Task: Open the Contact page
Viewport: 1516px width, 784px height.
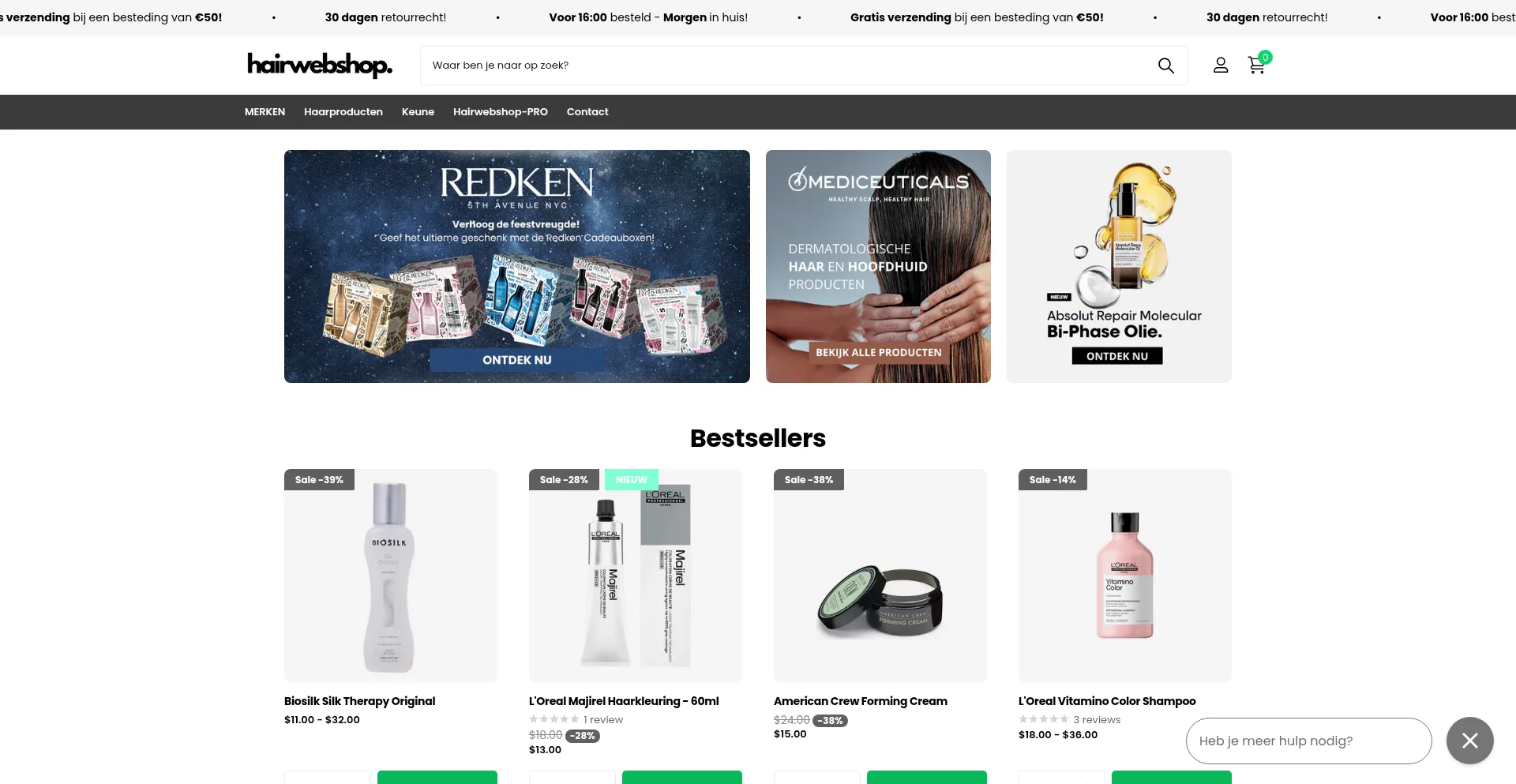Action: 587,112
